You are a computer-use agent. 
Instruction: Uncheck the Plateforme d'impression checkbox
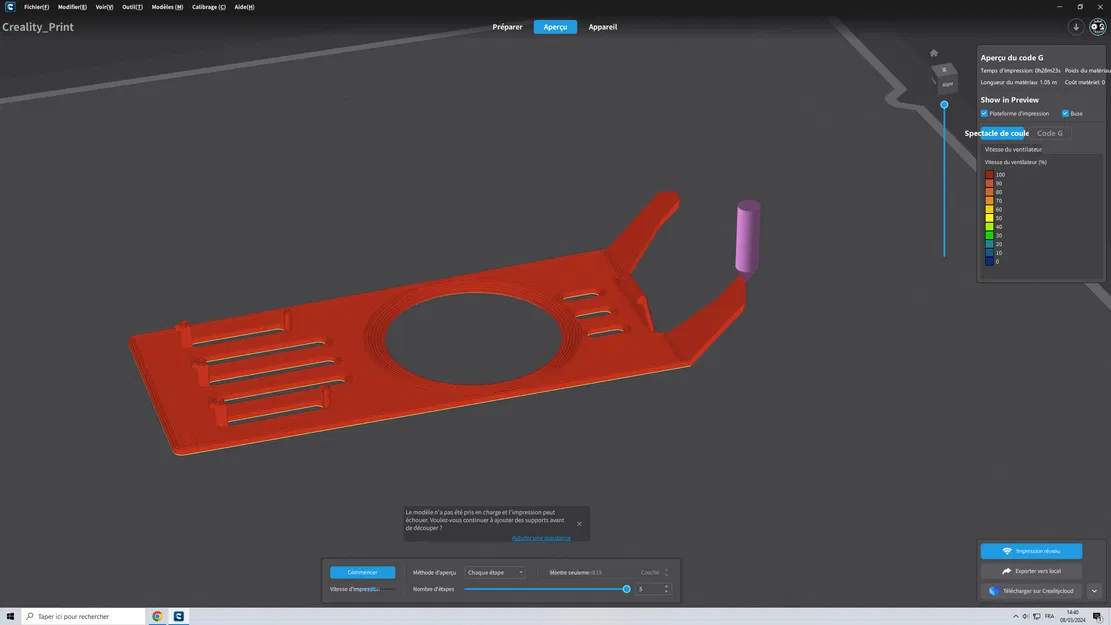pyautogui.click(x=983, y=113)
